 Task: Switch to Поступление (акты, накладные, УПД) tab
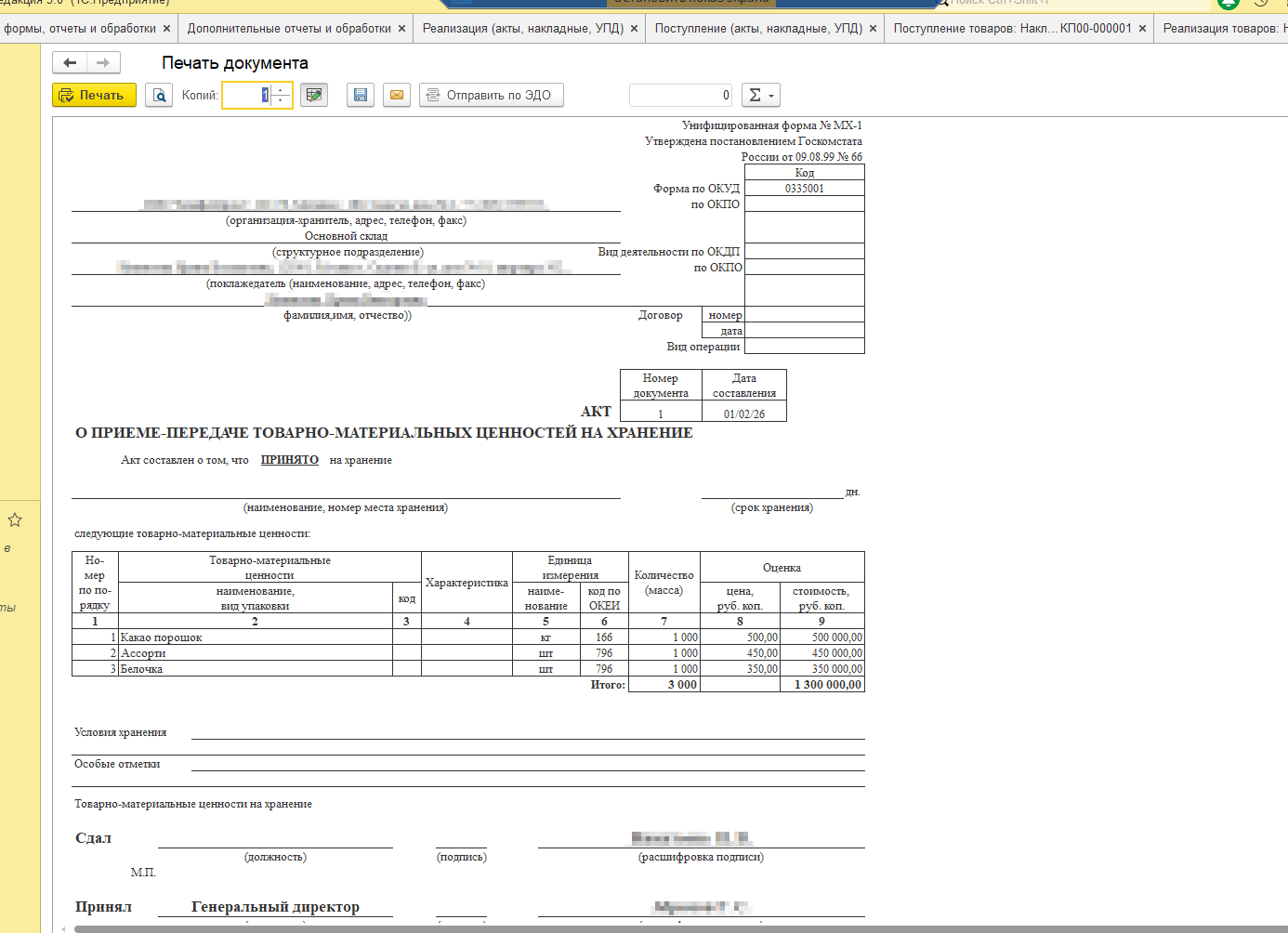point(758,29)
